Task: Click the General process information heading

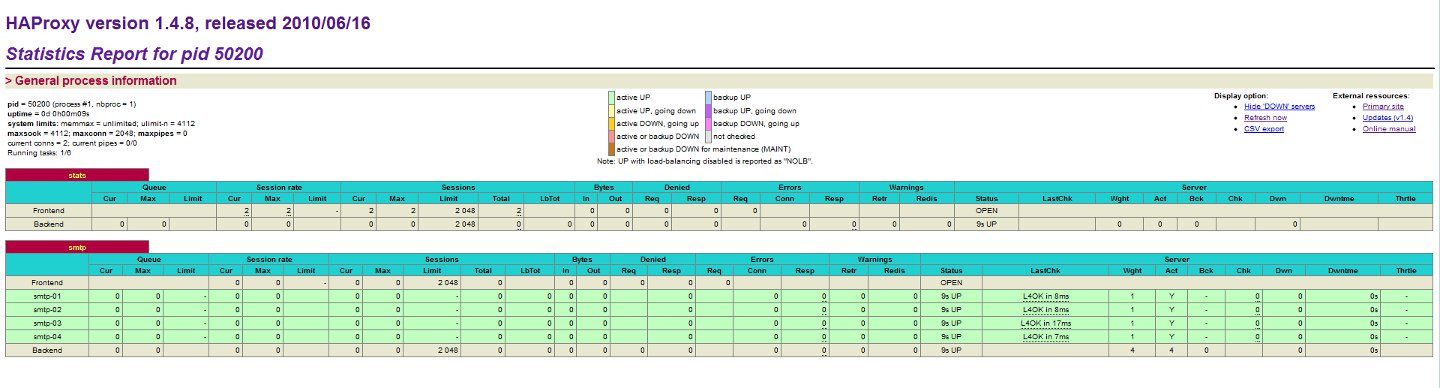Action: (92, 81)
